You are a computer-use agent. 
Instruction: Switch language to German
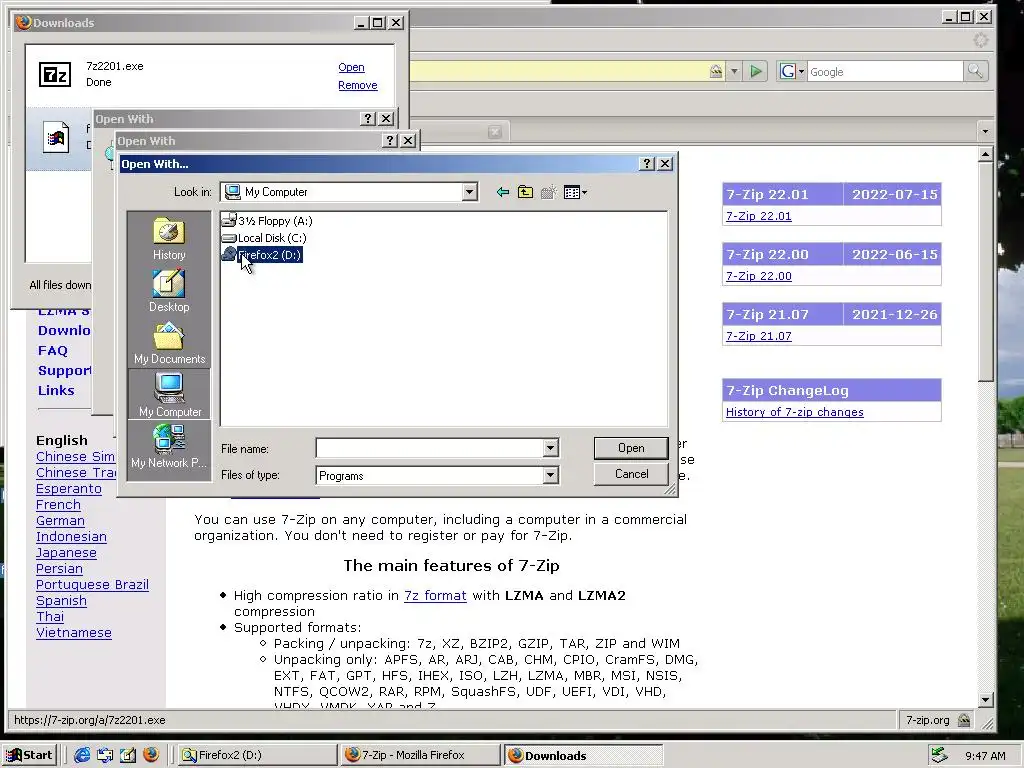pos(60,521)
